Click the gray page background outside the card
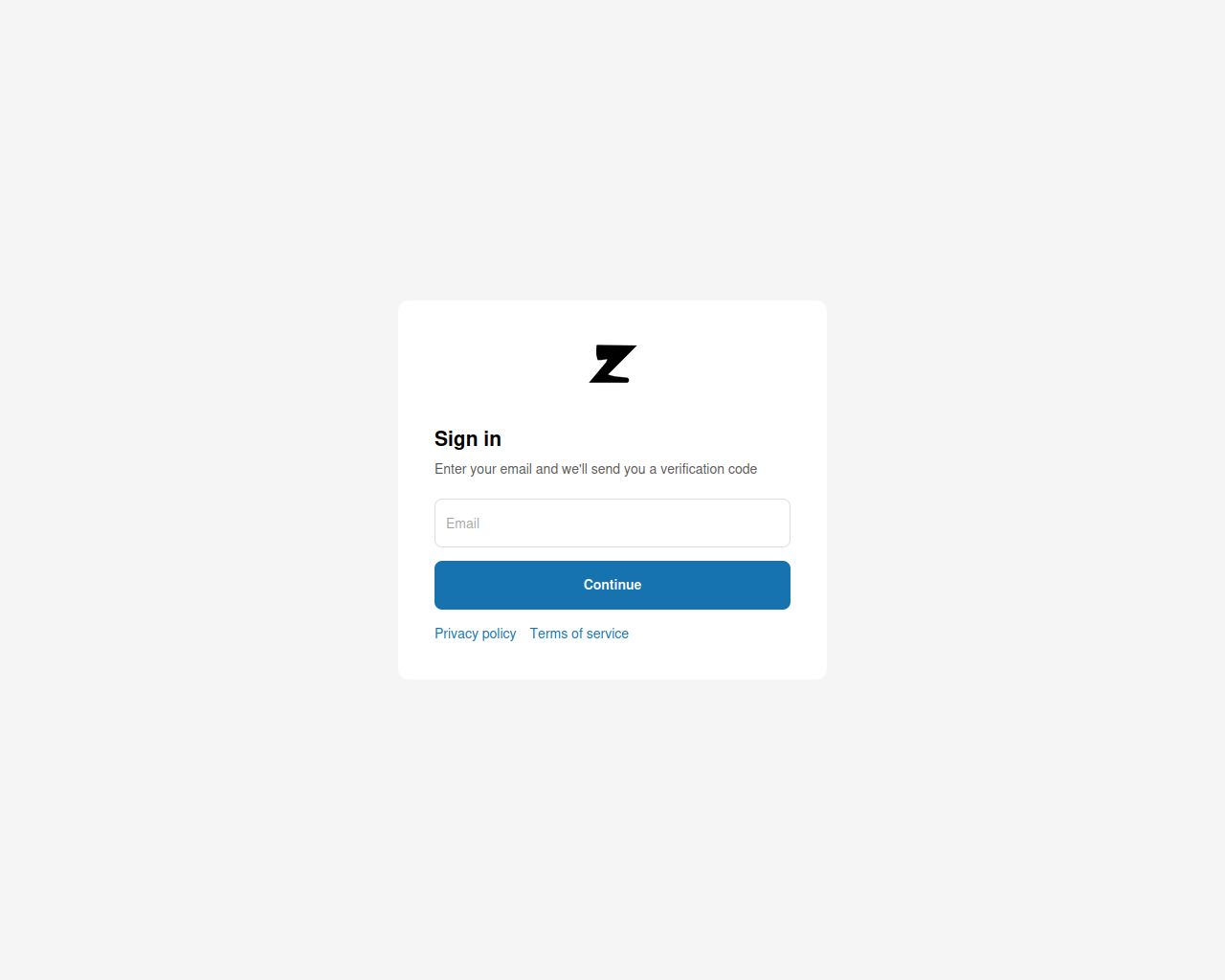The height and width of the screenshot is (980, 1225). [x=191, y=479]
